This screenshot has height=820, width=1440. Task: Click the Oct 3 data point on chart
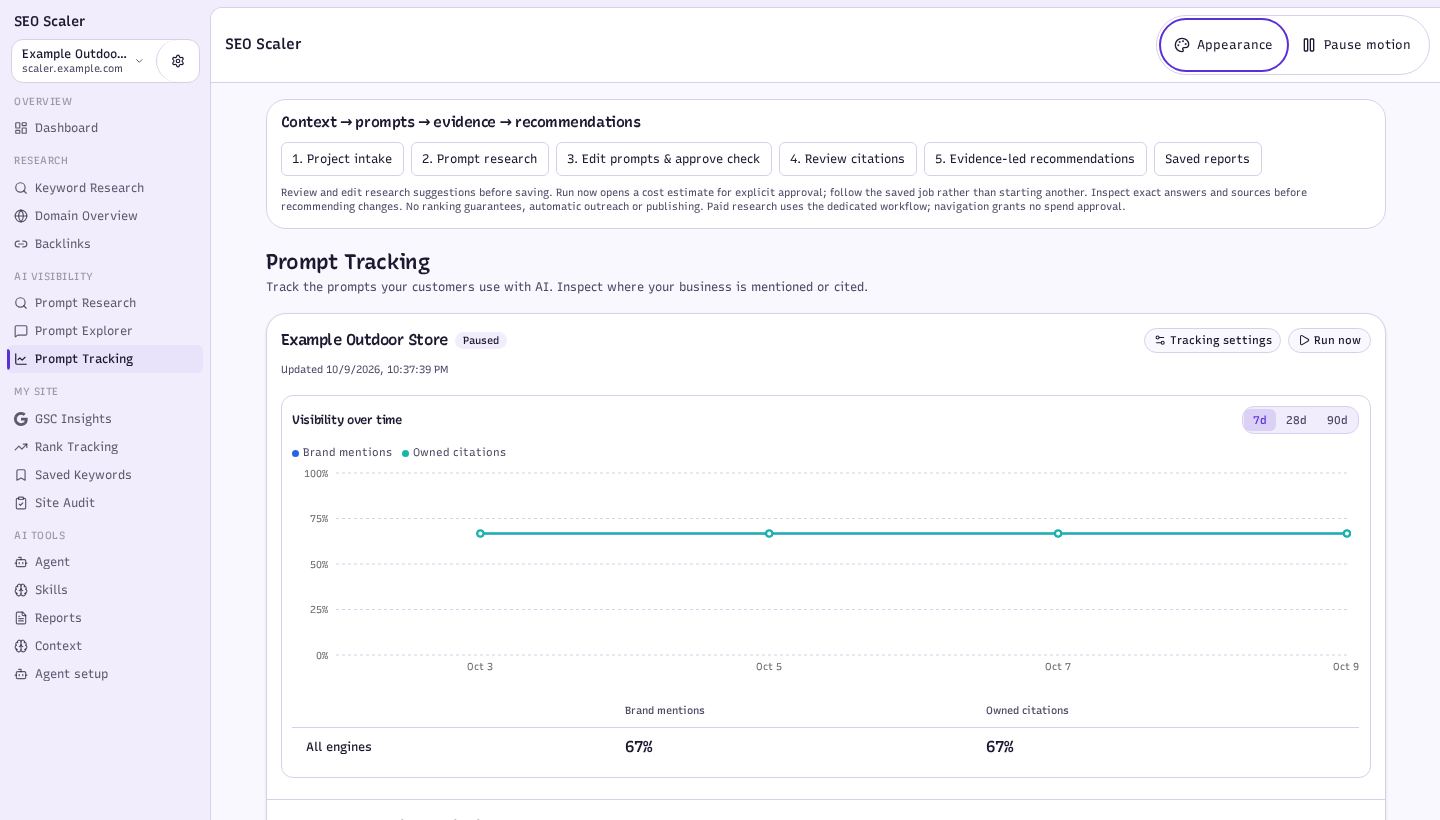coord(480,534)
